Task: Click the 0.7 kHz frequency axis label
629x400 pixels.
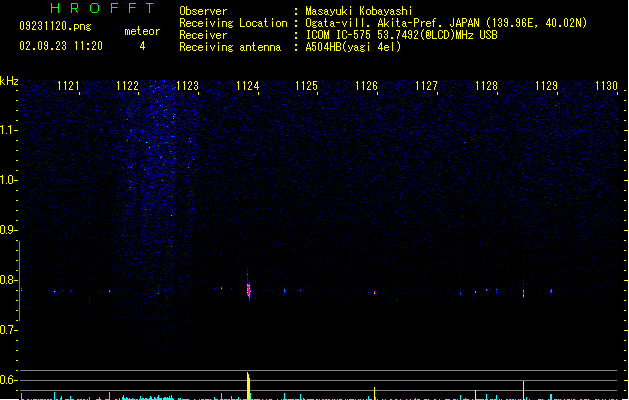Action: point(8,330)
